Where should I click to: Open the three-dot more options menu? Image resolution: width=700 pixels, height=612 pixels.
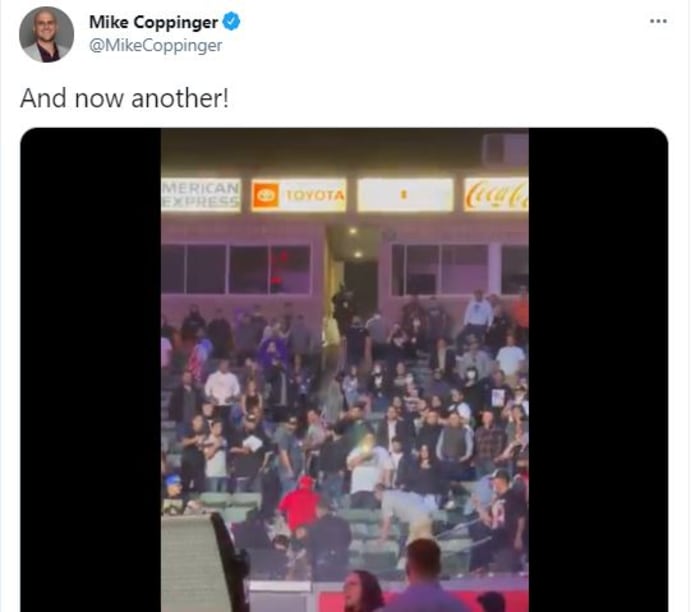click(658, 21)
